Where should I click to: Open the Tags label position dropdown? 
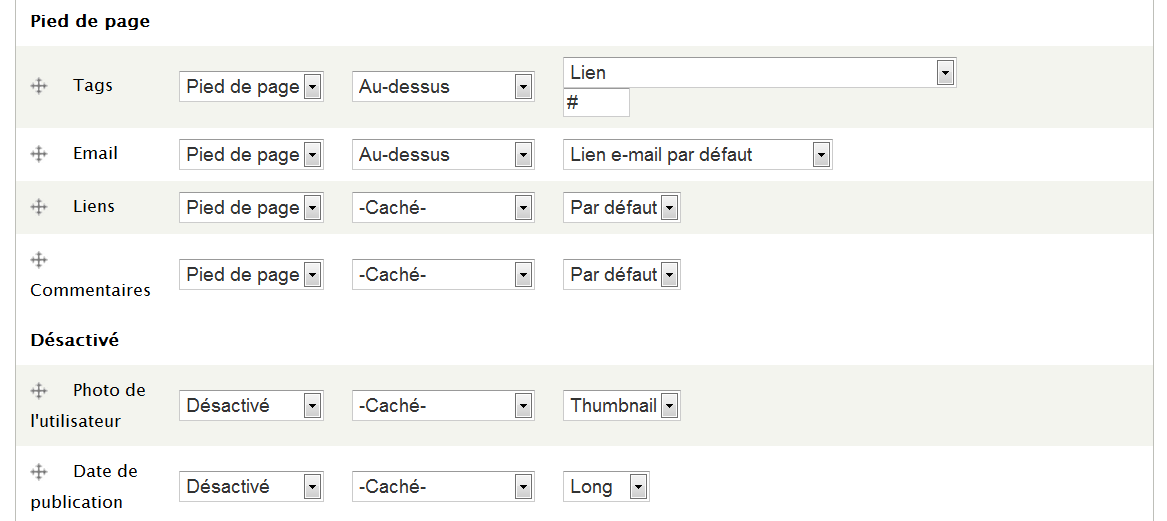coord(442,87)
